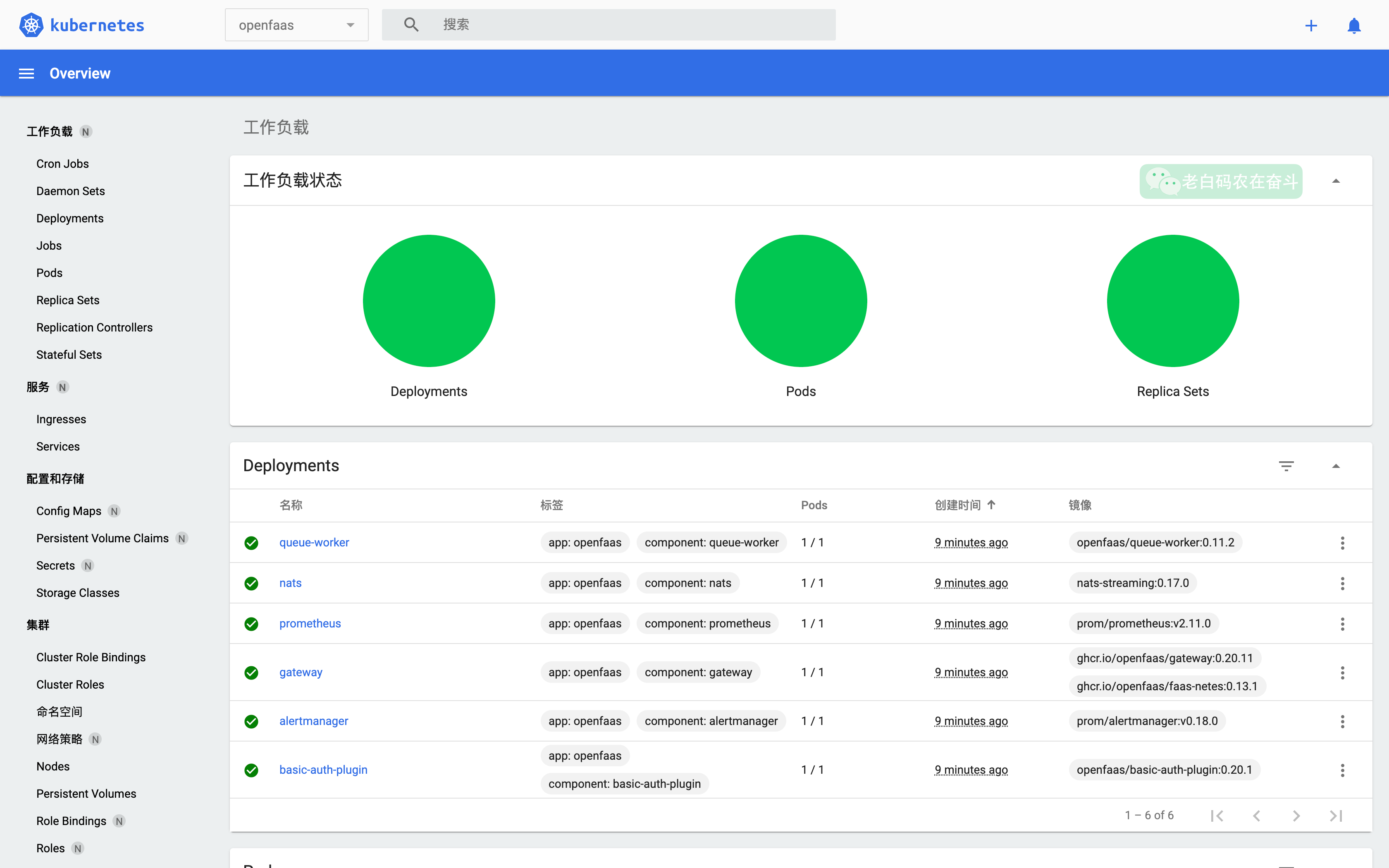Viewport: 1389px width, 868px height.
Task: Click ghcr.io/openfaas/faas-netes:0.13.1 image chip
Action: tap(1167, 687)
